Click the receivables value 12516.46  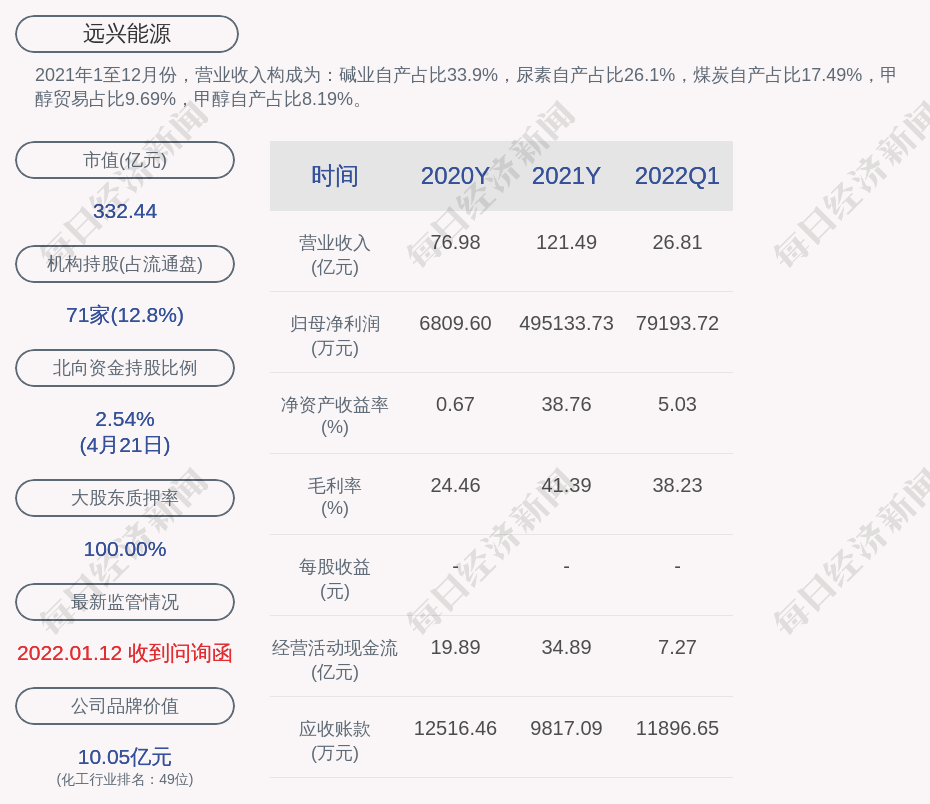point(455,728)
